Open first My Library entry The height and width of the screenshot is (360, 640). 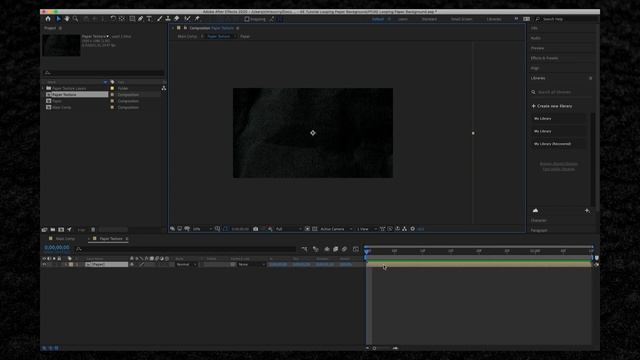[559, 118]
